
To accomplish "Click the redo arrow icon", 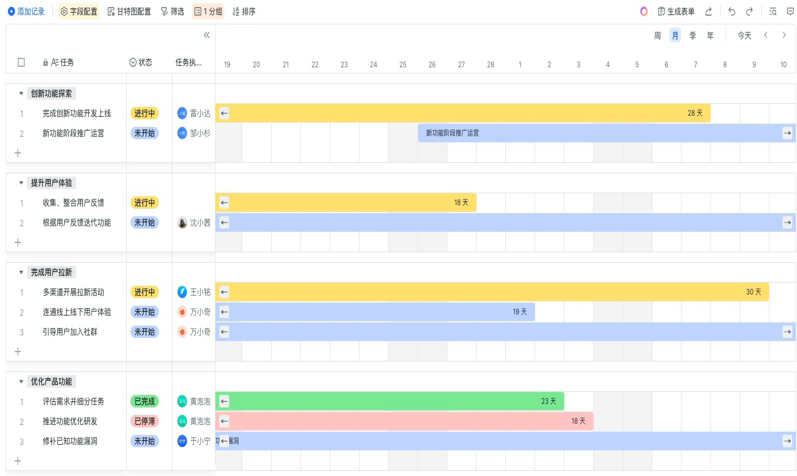I will [x=749, y=12].
